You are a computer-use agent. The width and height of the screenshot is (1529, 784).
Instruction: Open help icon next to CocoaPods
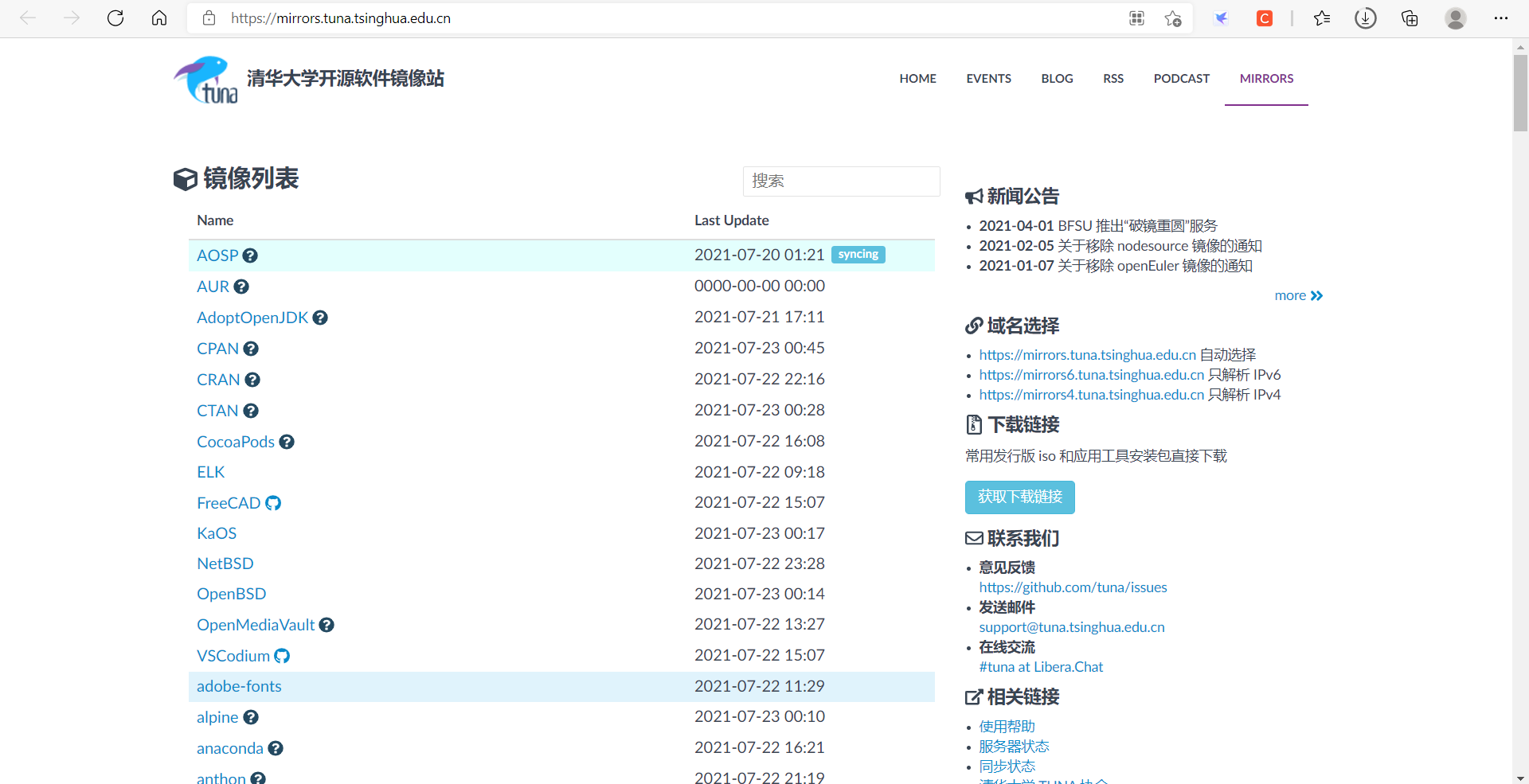coord(287,442)
